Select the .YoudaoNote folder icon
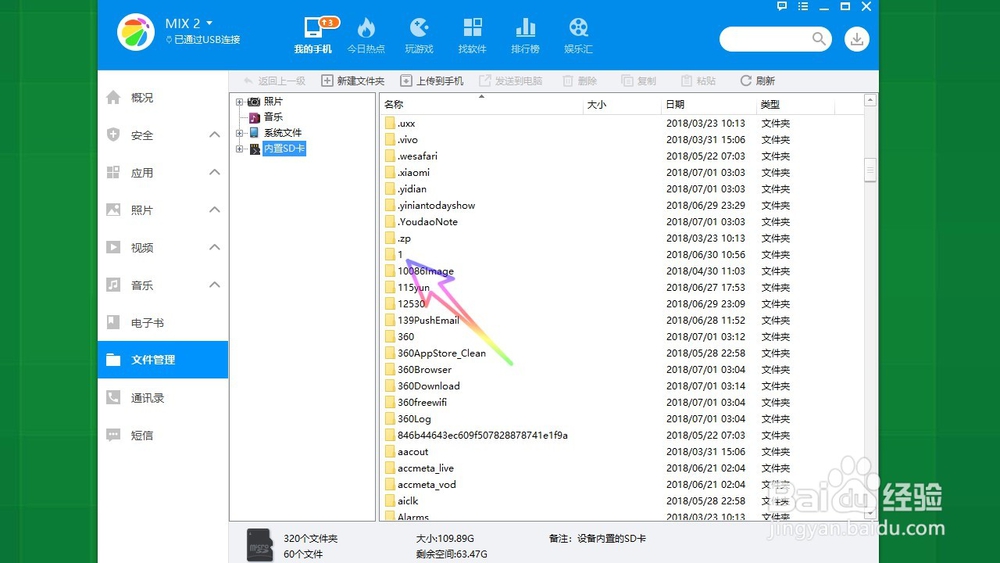This screenshot has width=1000, height=563. click(390, 221)
